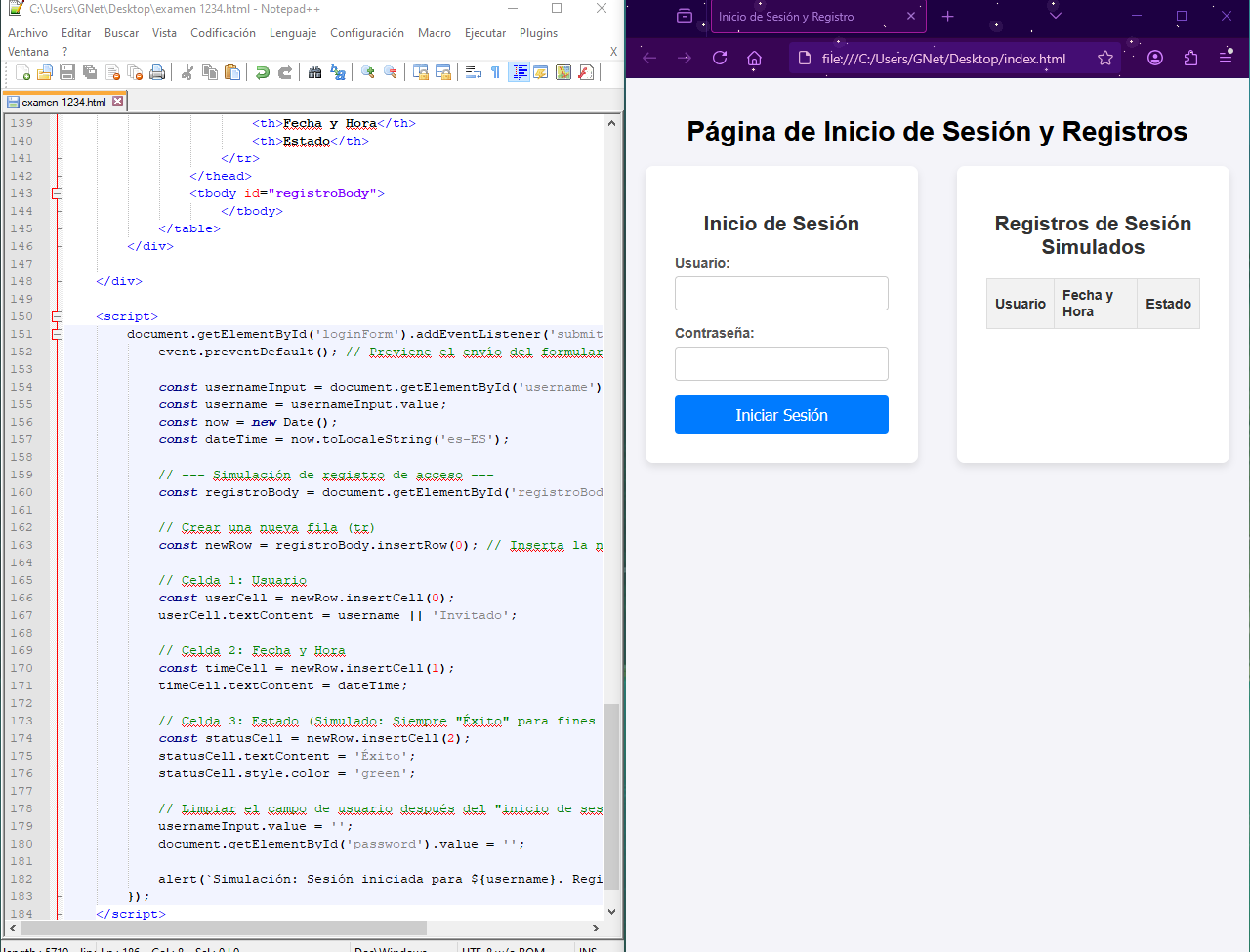Toggle the indent guide toolbar button
Image resolution: width=1250 pixels, height=952 pixels.
click(x=520, y=72)
